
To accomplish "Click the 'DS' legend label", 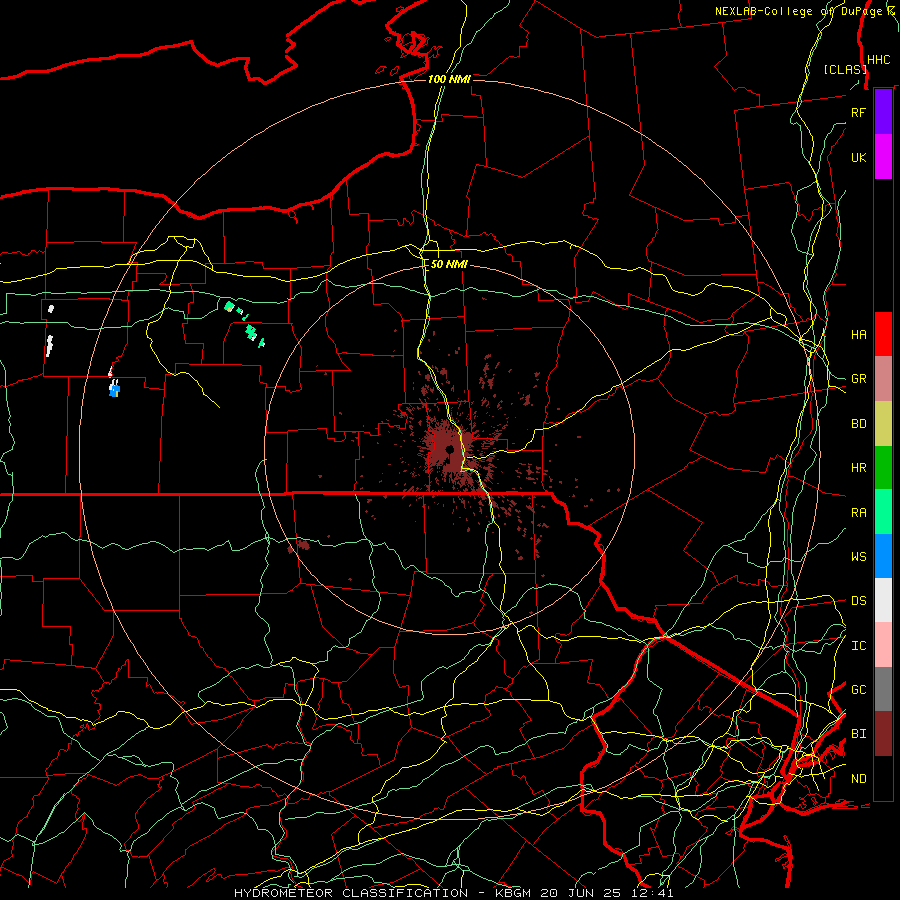I will coord(858,601).
